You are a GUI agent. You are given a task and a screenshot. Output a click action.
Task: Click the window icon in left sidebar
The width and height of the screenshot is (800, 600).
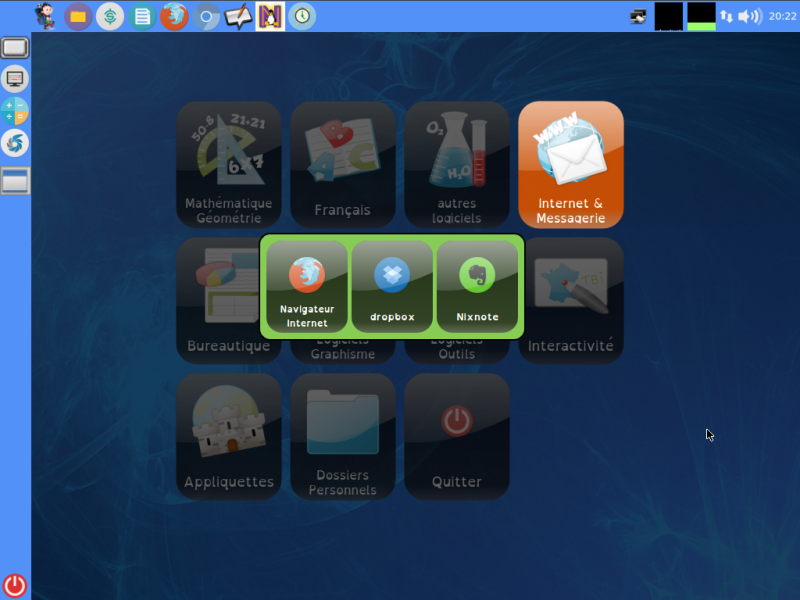click(x=15, y=181)
